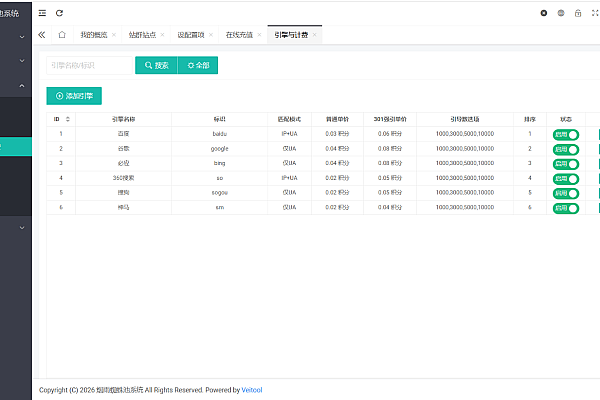This screenshot has width=600, height=400.
Task: Click the add engine button
Action: coord(74,96)
